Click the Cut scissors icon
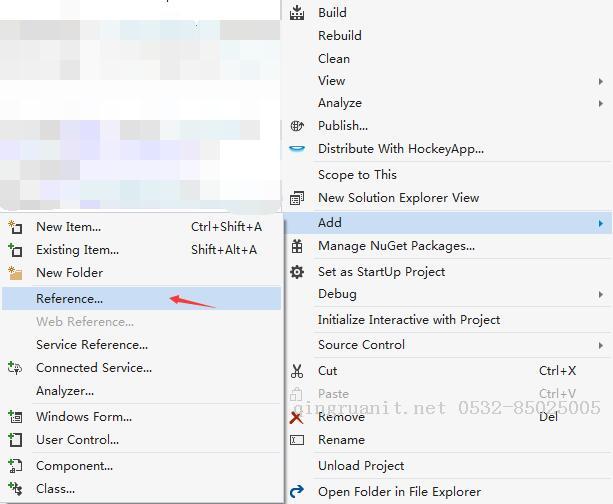Viewport: 613px width, 504px height. click(x=297, y=371)
